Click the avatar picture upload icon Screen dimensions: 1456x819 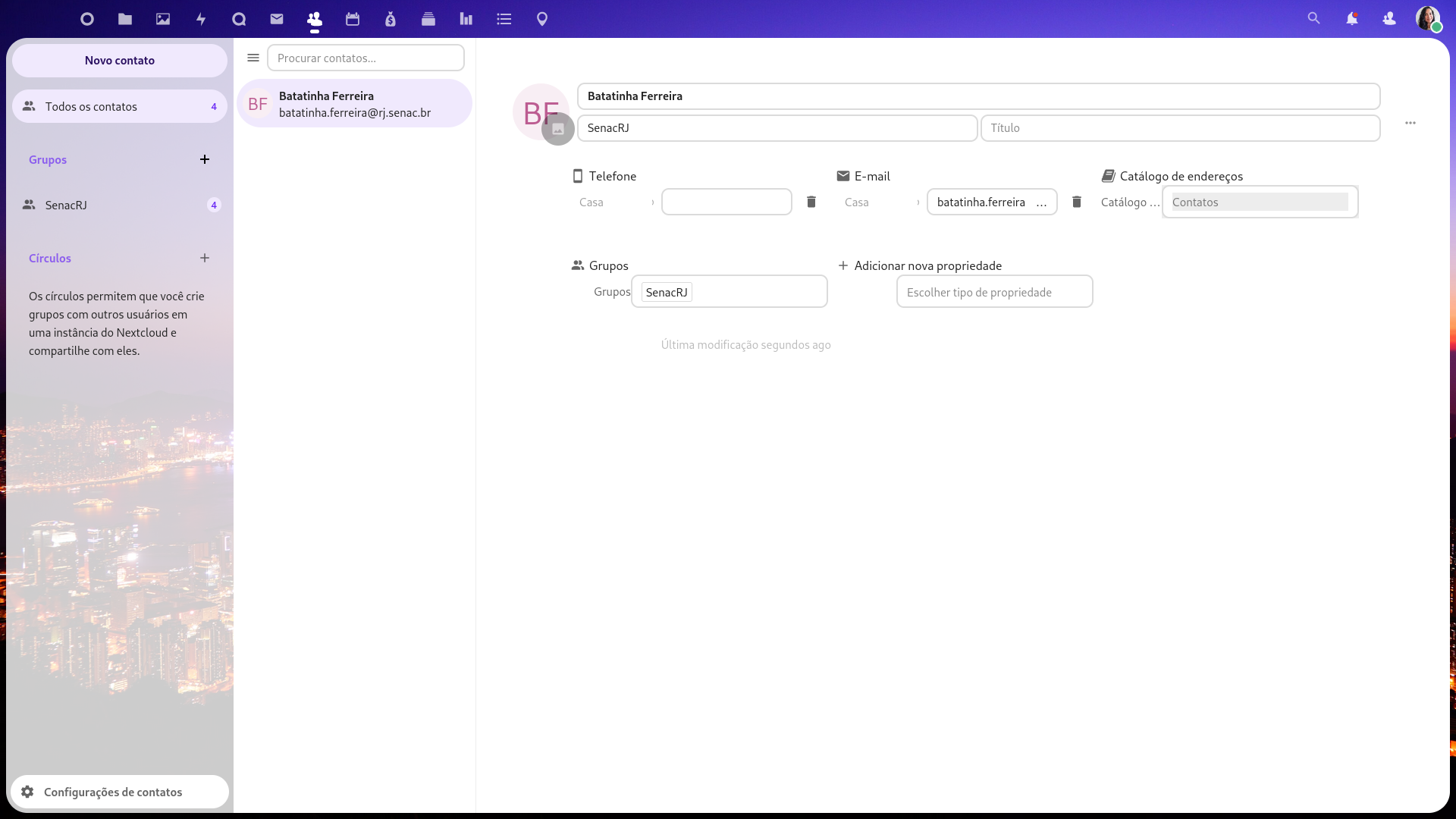(558, 129)
